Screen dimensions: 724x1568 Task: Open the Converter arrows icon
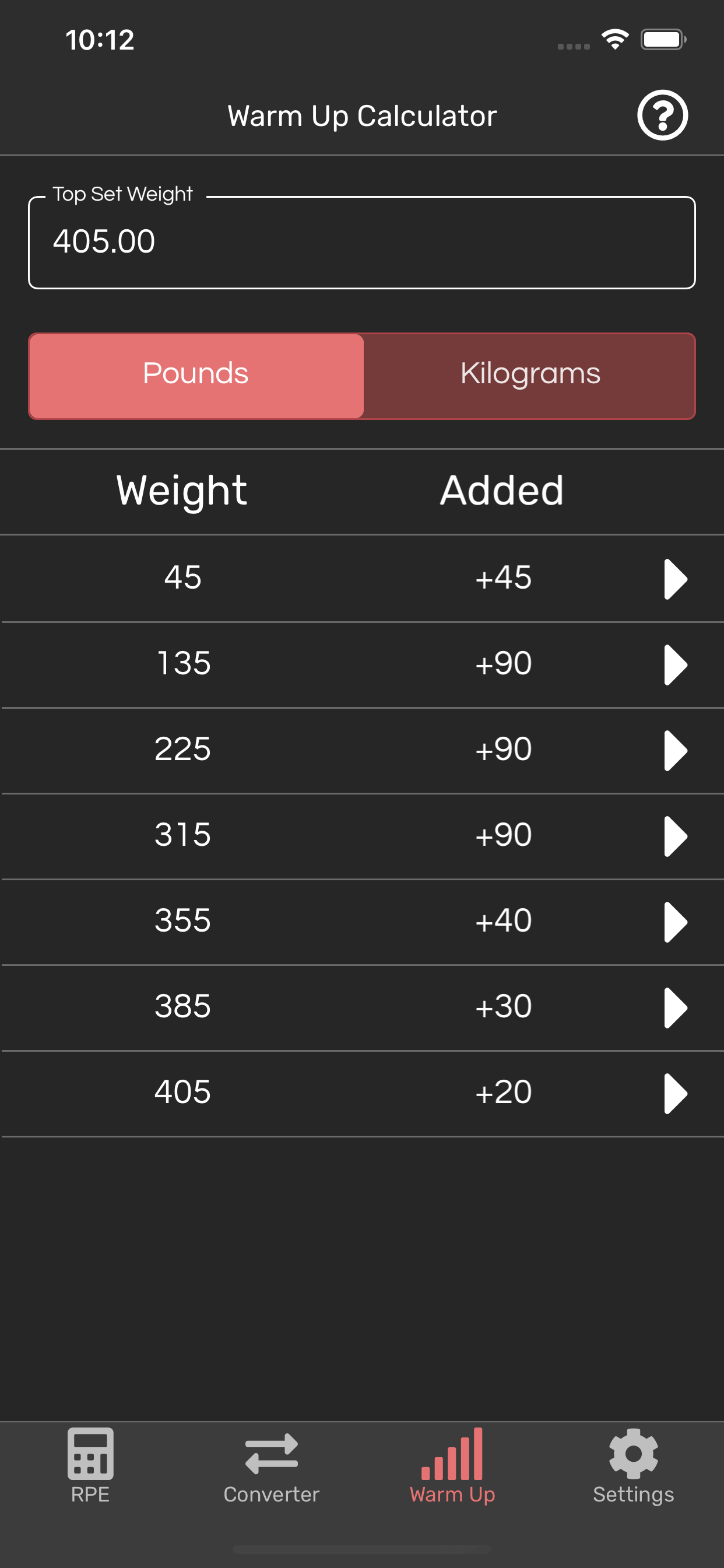click(x=271, y=1454)
